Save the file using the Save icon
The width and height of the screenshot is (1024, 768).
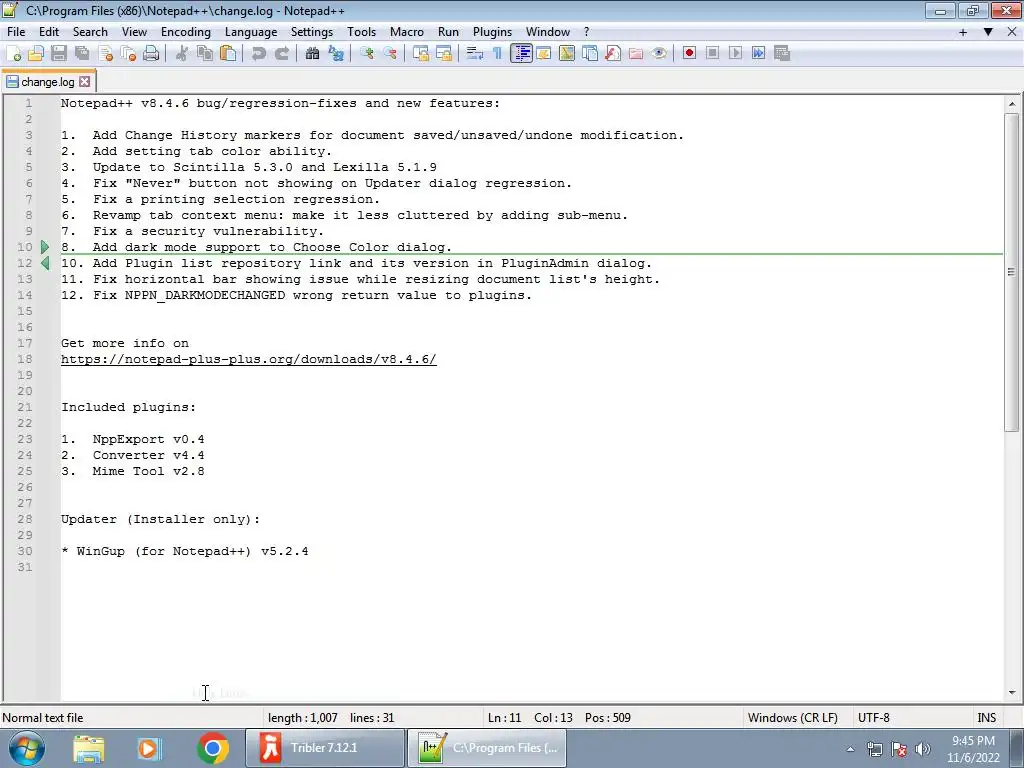(59, 54)
